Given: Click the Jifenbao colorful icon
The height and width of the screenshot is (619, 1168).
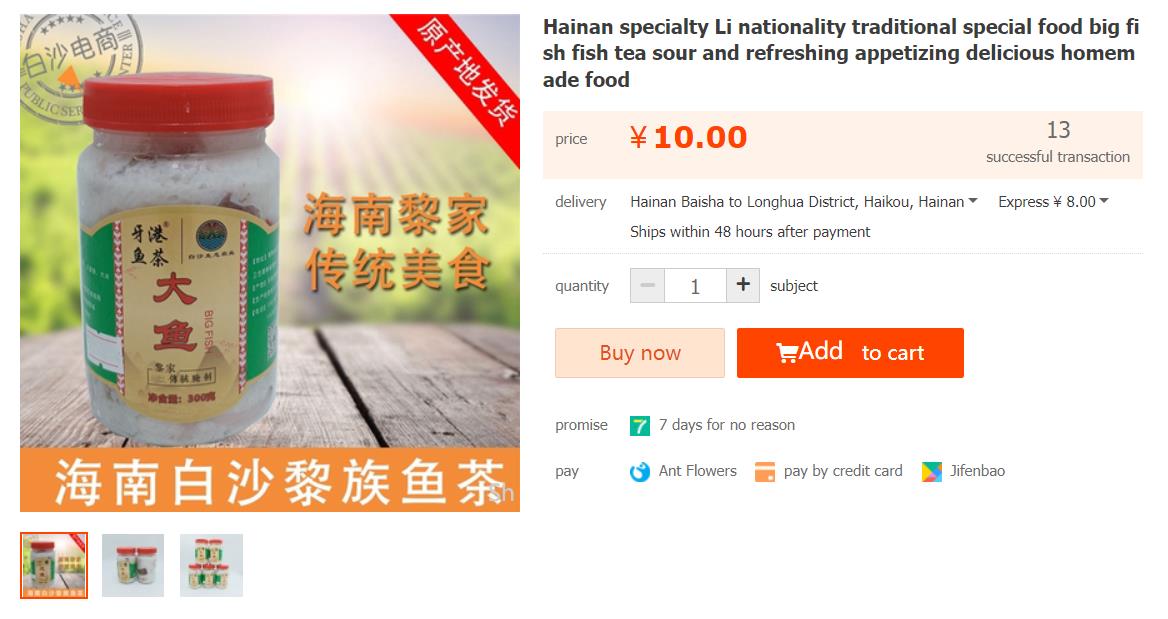Looking at the screenshot, I should point(931,472).
